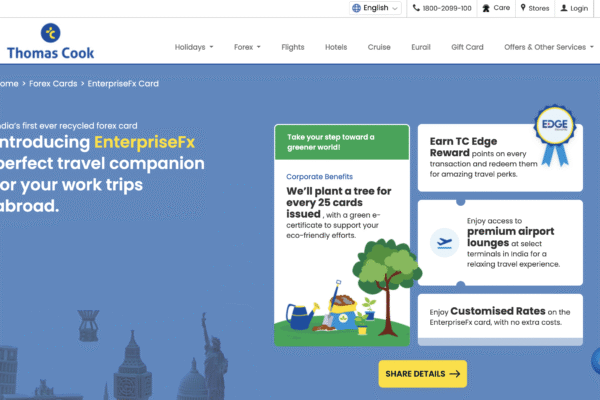Click the Thomas Cook logo
The width and height of the screenshot is (600, 400).
pos(50,41)
